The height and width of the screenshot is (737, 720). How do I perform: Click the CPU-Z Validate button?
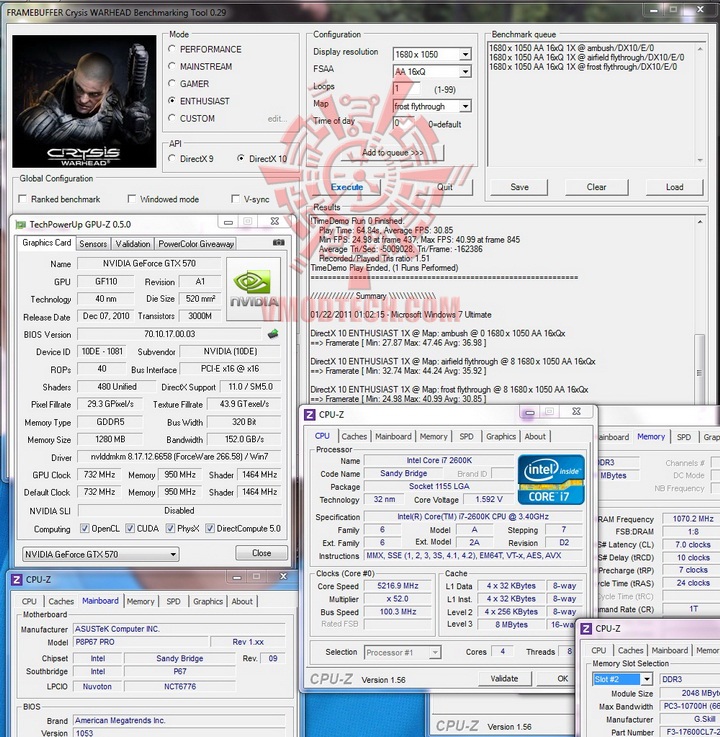(504, 678)
